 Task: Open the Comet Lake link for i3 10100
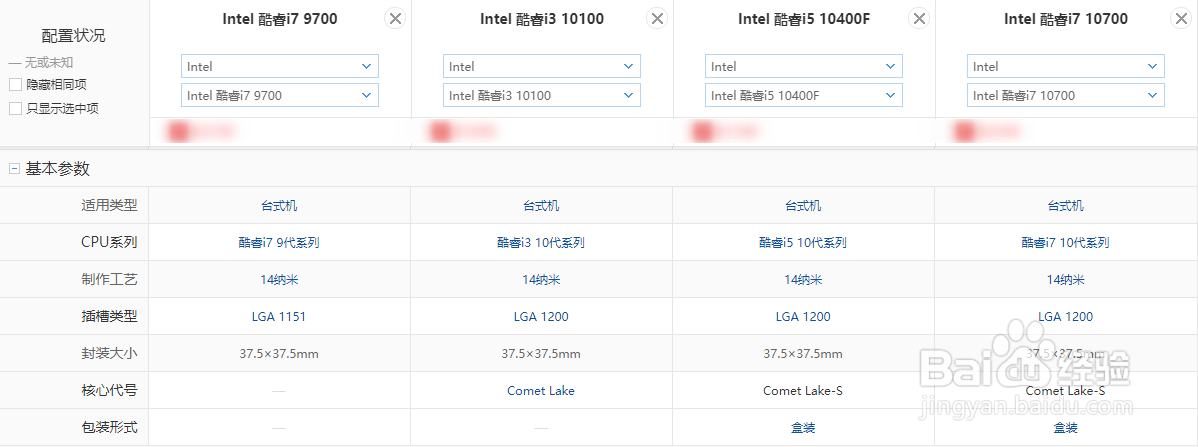(541, 390)
